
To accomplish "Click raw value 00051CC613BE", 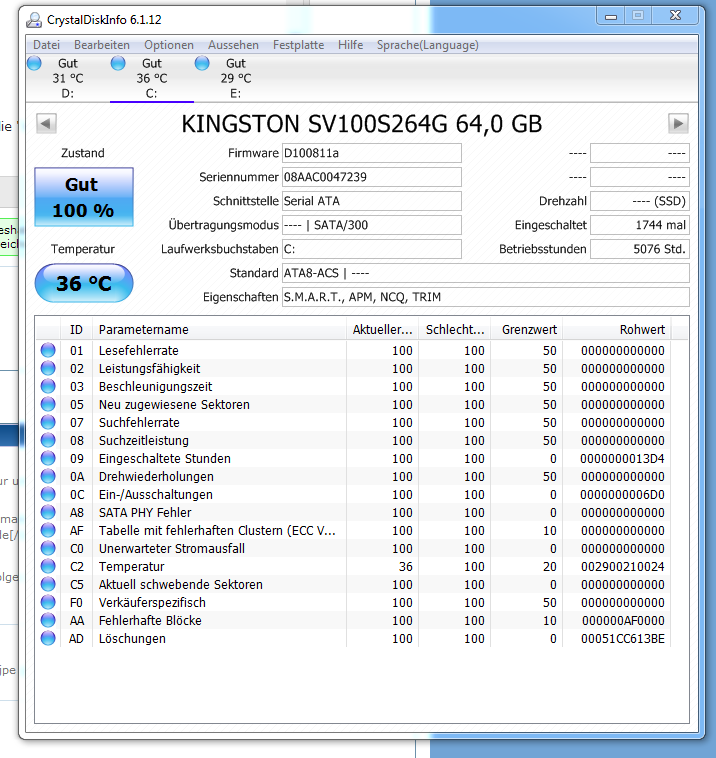I will (623, 639).
